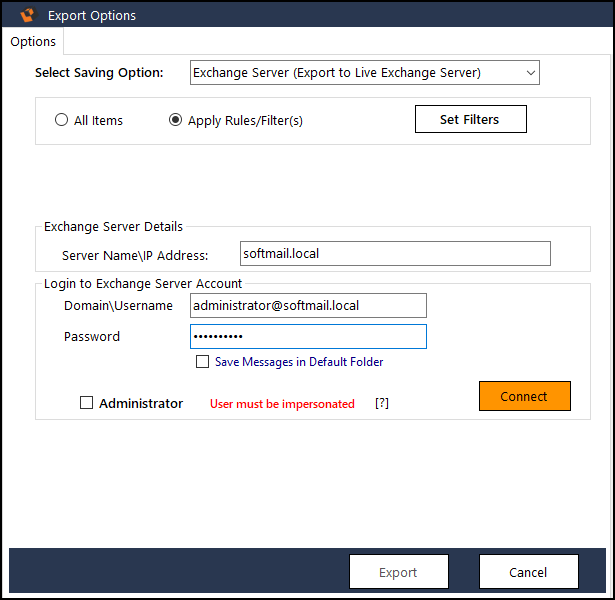Image resolution: width=615 pixels, height=600 pixels.
Task: Click the Export Options title bar text
Action: (92, 16)
